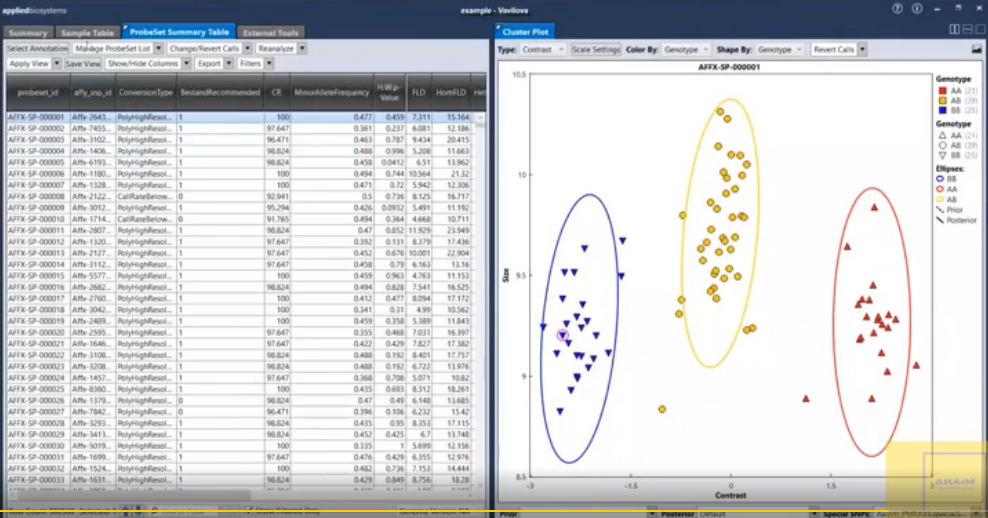Open the Export dropdown arrow
The width and height of the screenshot is (988, 518).
pyautogui.click(x=229, y=63)
